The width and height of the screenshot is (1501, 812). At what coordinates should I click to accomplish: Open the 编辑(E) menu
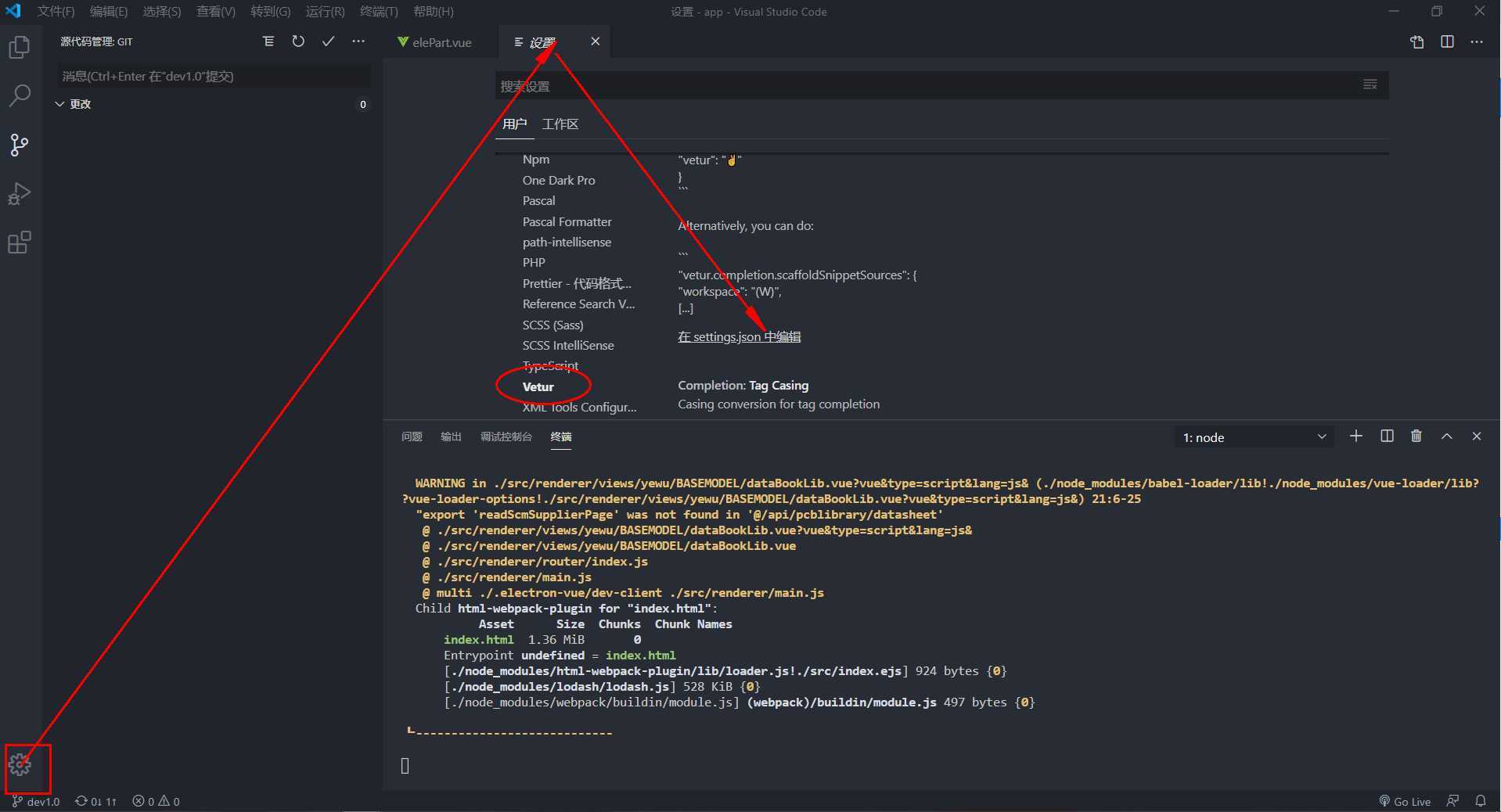click(x=109, y=12)
